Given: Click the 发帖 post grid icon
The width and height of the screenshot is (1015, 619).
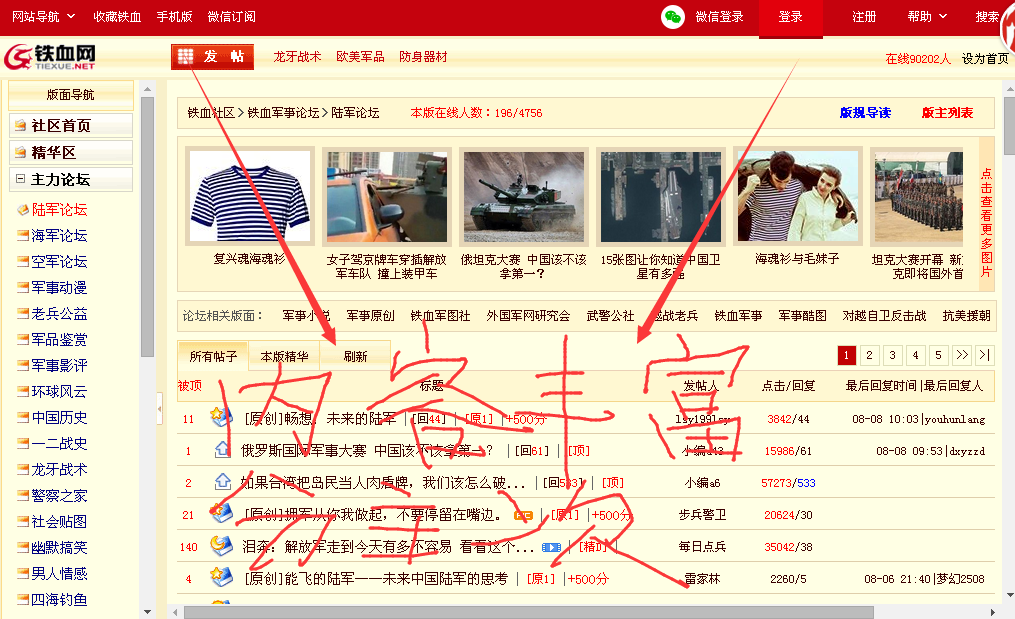Looking at the screenshot, I should (x=185, y=57).
